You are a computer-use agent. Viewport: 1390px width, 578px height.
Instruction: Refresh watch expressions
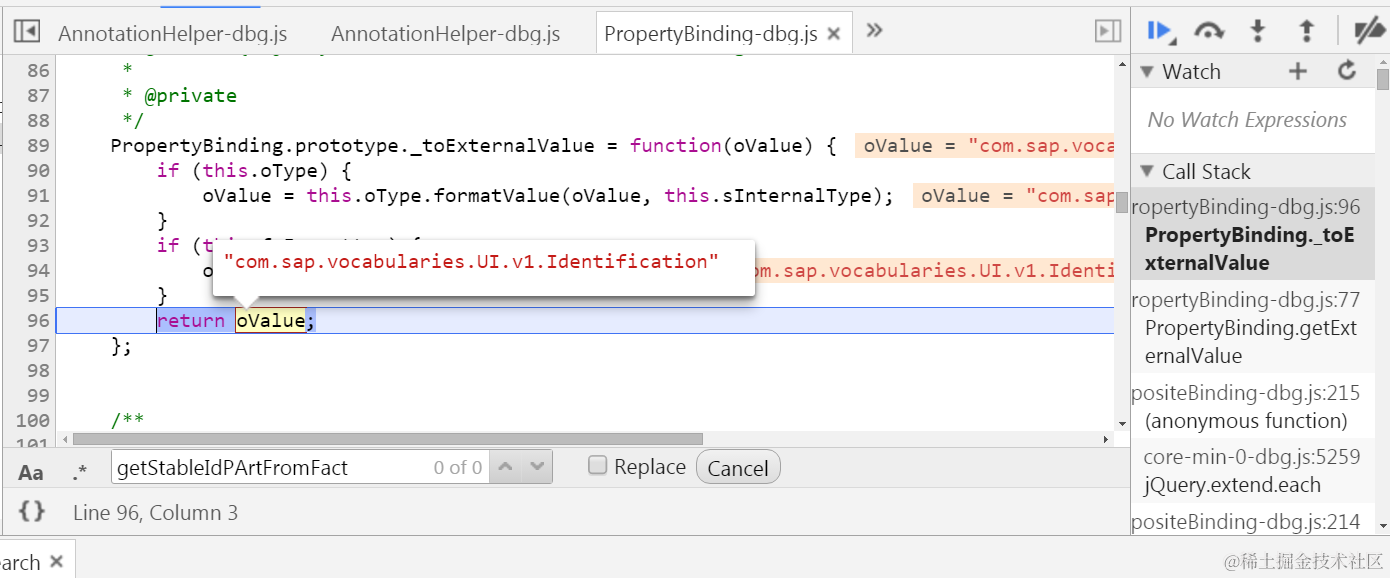point(1347,71)
